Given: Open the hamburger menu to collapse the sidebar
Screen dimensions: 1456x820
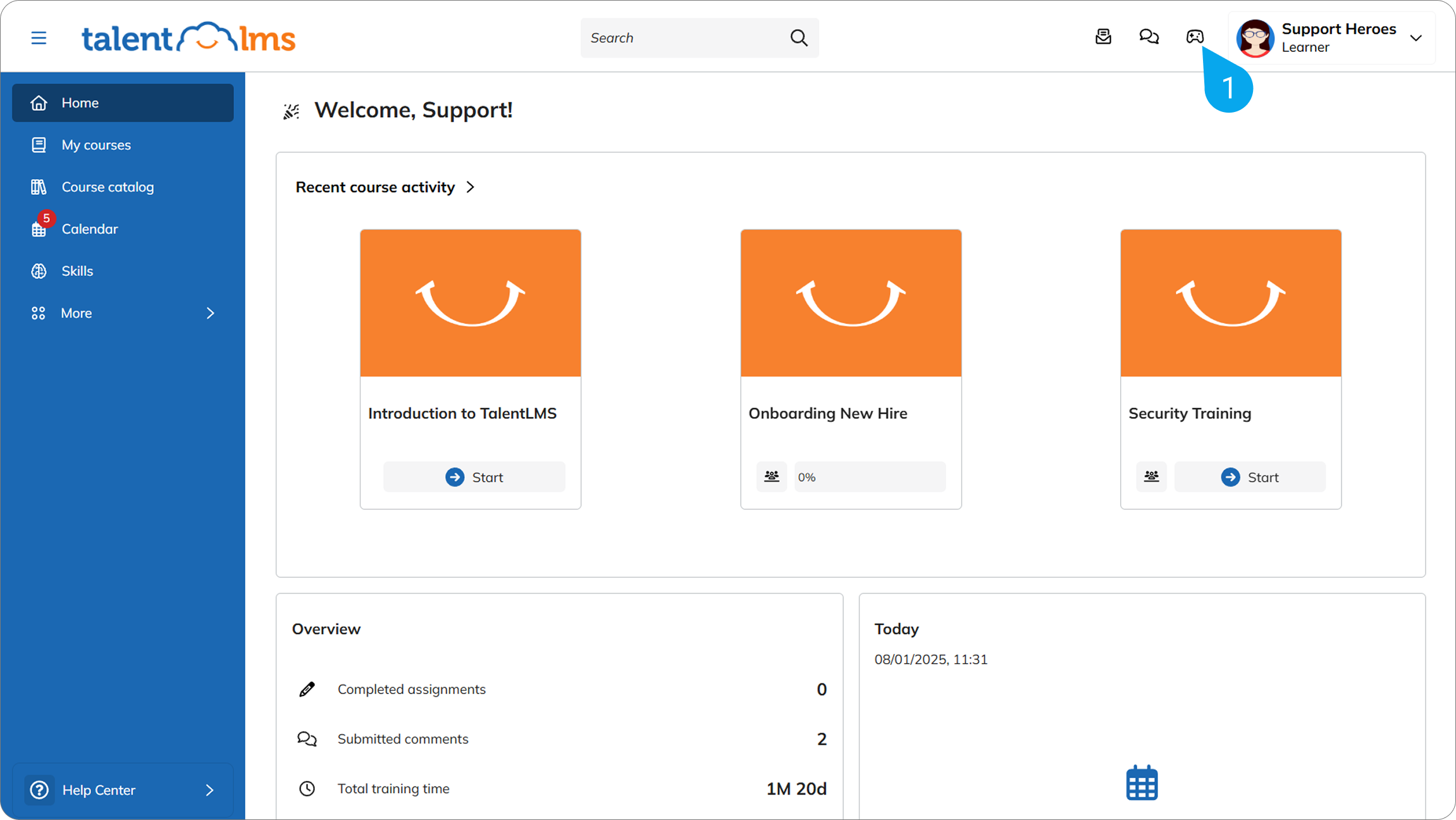Looking at the screenshot, I should point(39,38).
